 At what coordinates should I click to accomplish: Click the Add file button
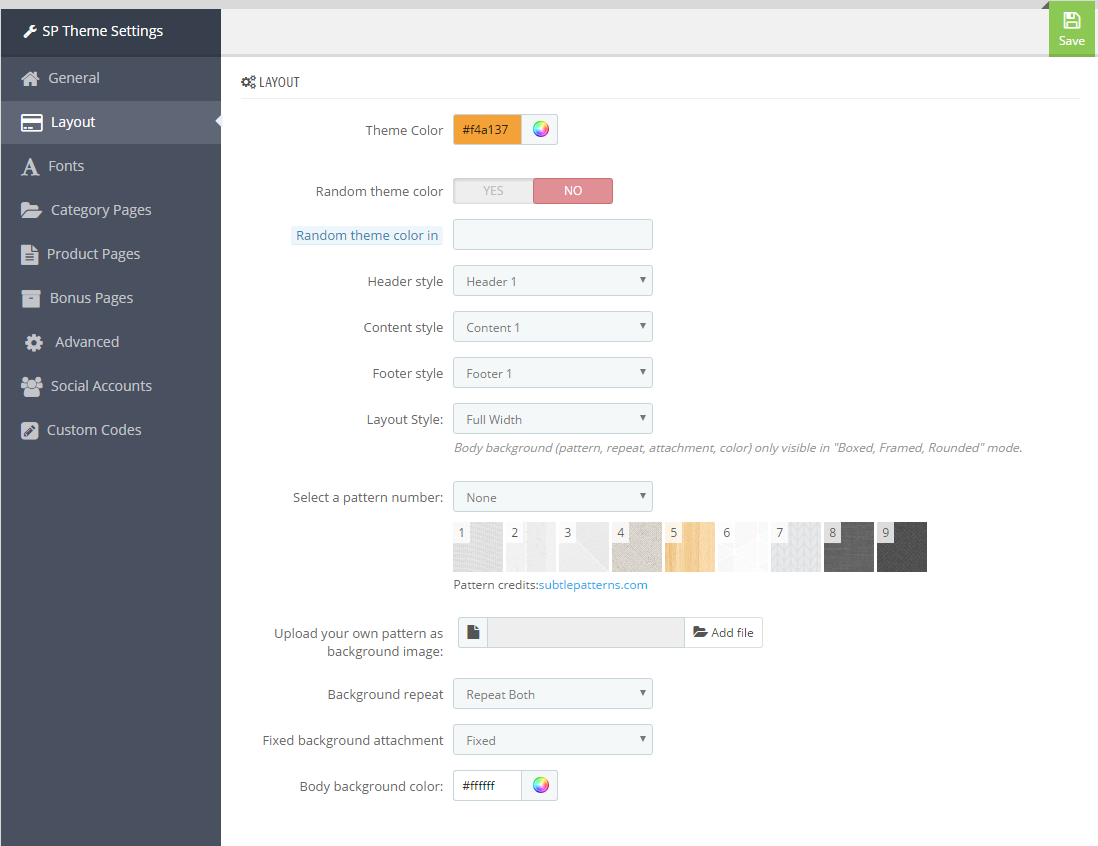(723, 632)
